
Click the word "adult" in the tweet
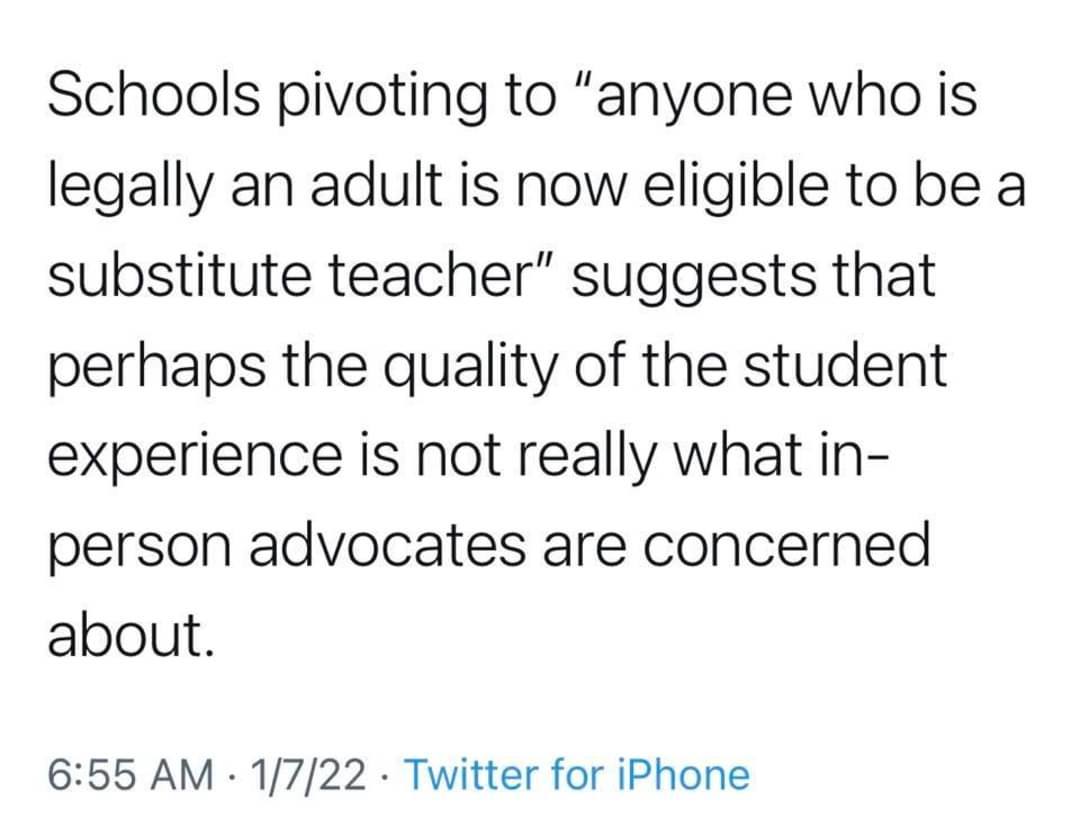(377, 187)
